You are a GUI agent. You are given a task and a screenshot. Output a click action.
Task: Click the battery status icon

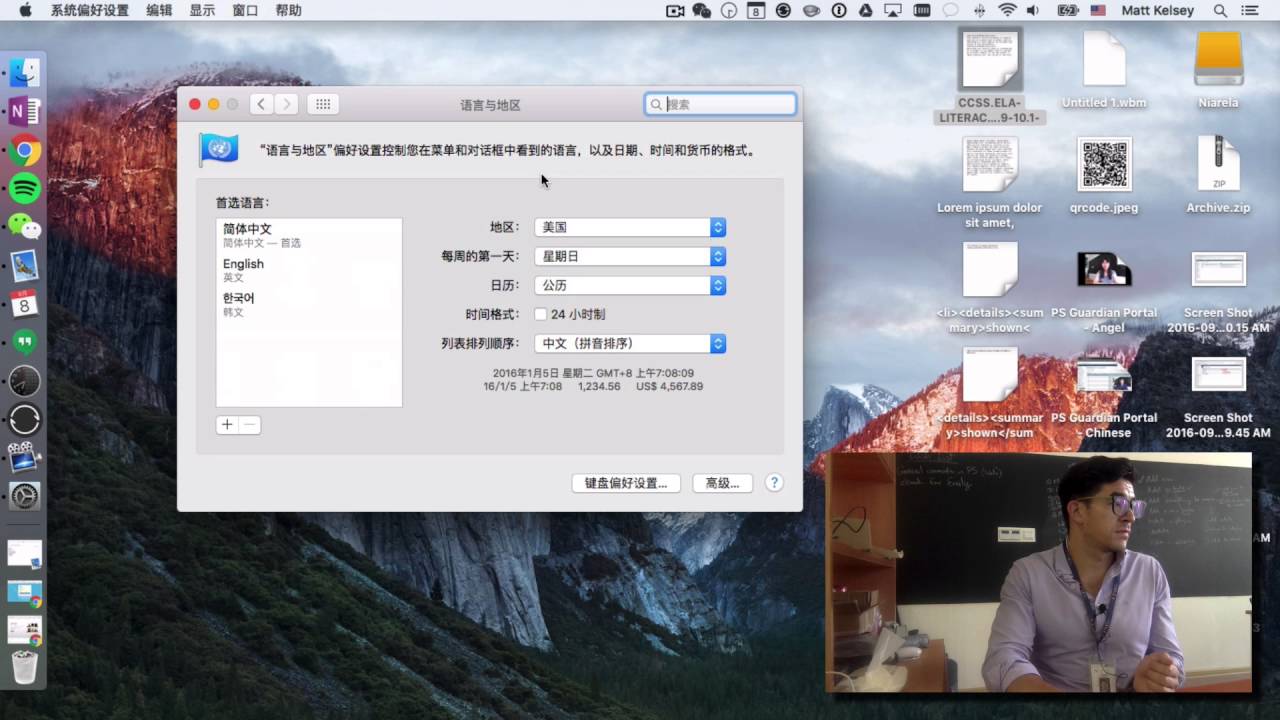(x=1067, y=10)
